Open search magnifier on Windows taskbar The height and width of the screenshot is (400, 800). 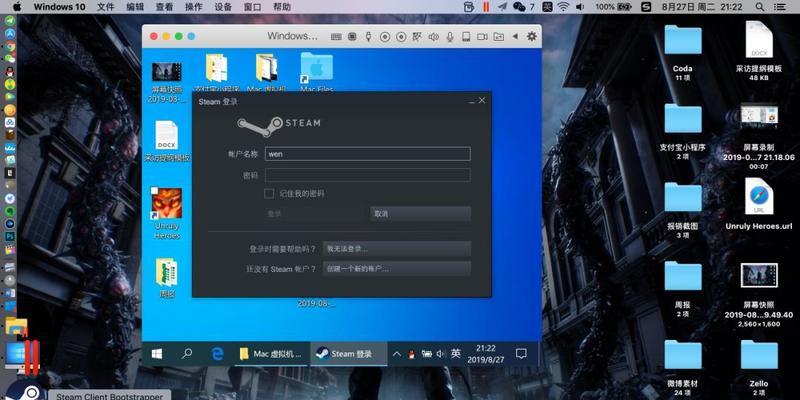(187, 354)
